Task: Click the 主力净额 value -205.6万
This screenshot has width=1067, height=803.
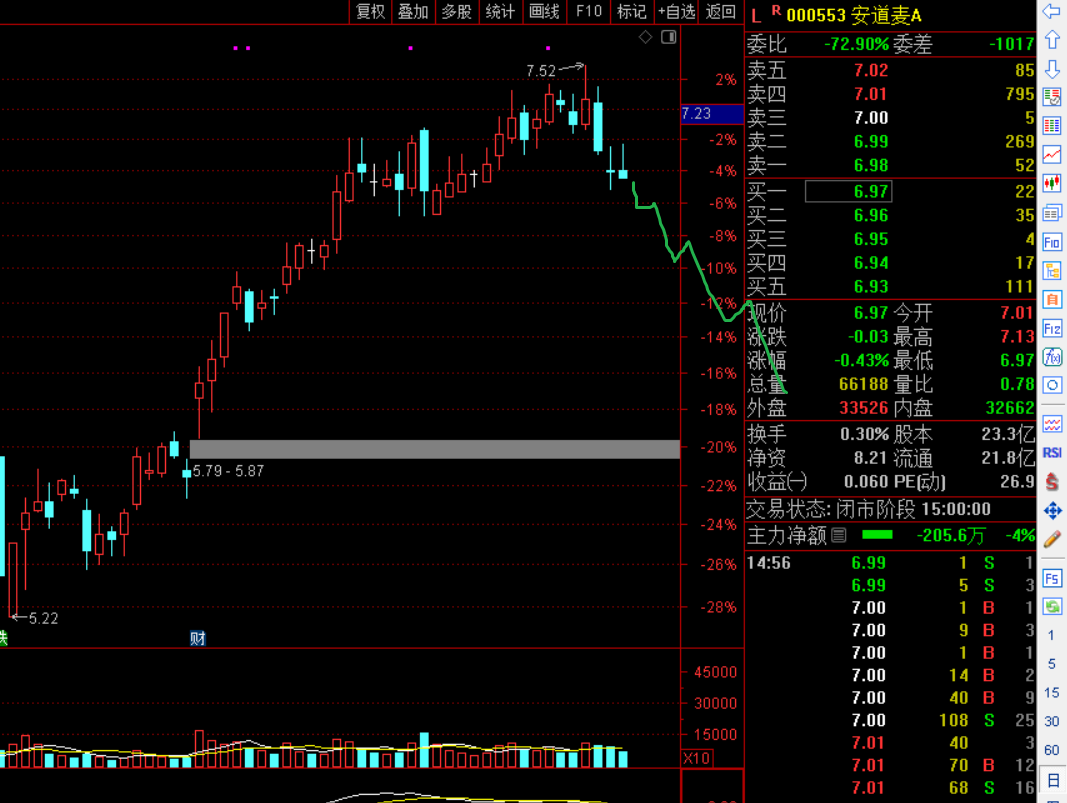Action: pyautogui.click(x=950, y=536)
